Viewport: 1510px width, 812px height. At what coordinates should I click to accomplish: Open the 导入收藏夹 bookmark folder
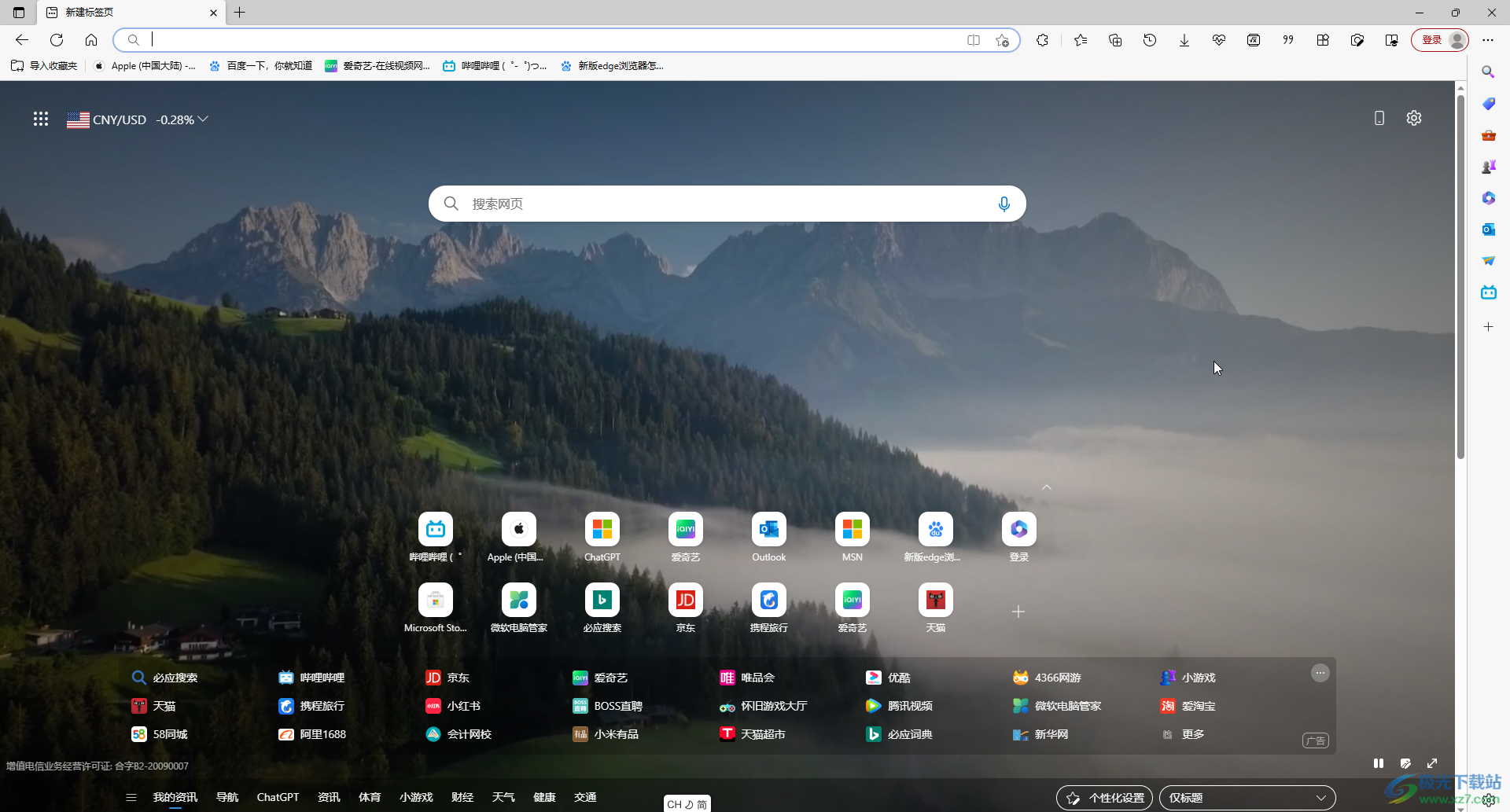point(44,66)
